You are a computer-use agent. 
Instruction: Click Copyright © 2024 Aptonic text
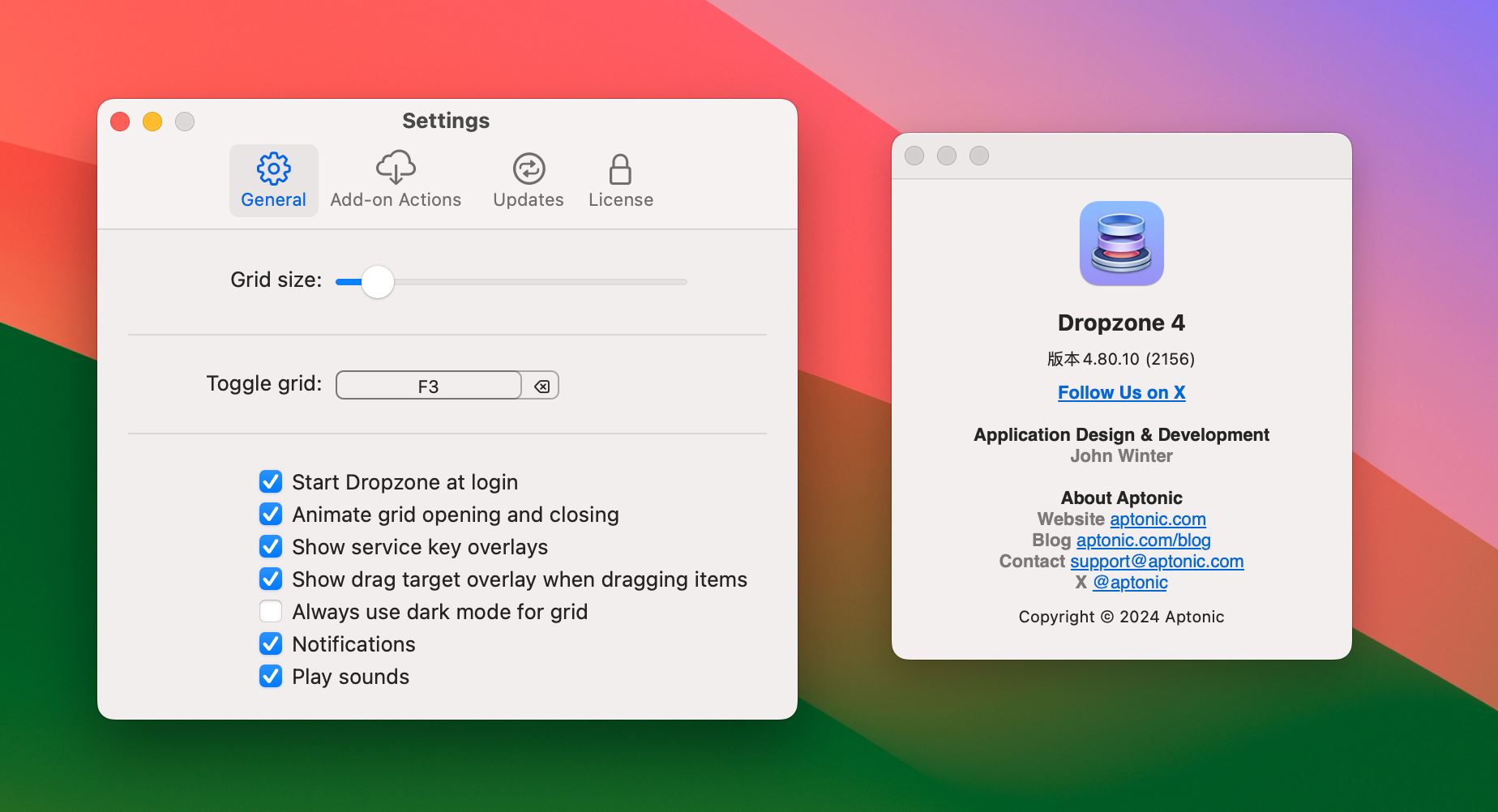(x=1121, y=617)
